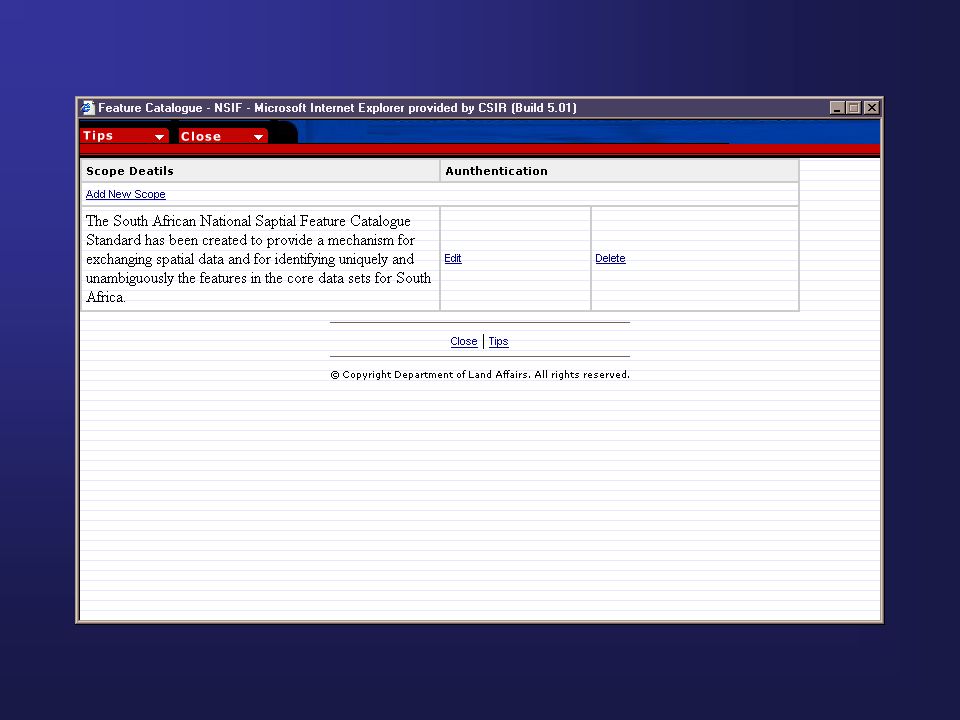Click the Add New Scope link
This screenshot has height=720, width=960.
point(126,194)
